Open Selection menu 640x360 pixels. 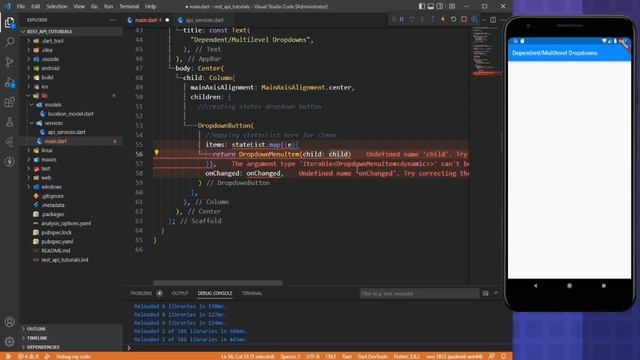pos(57,7)
